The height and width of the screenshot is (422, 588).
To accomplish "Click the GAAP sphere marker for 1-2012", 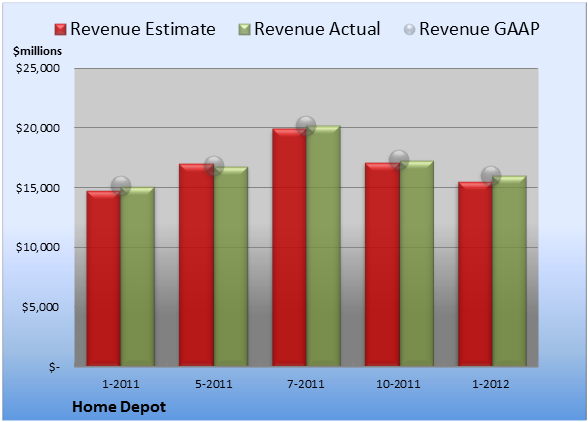I will click(x=491, y=175).
